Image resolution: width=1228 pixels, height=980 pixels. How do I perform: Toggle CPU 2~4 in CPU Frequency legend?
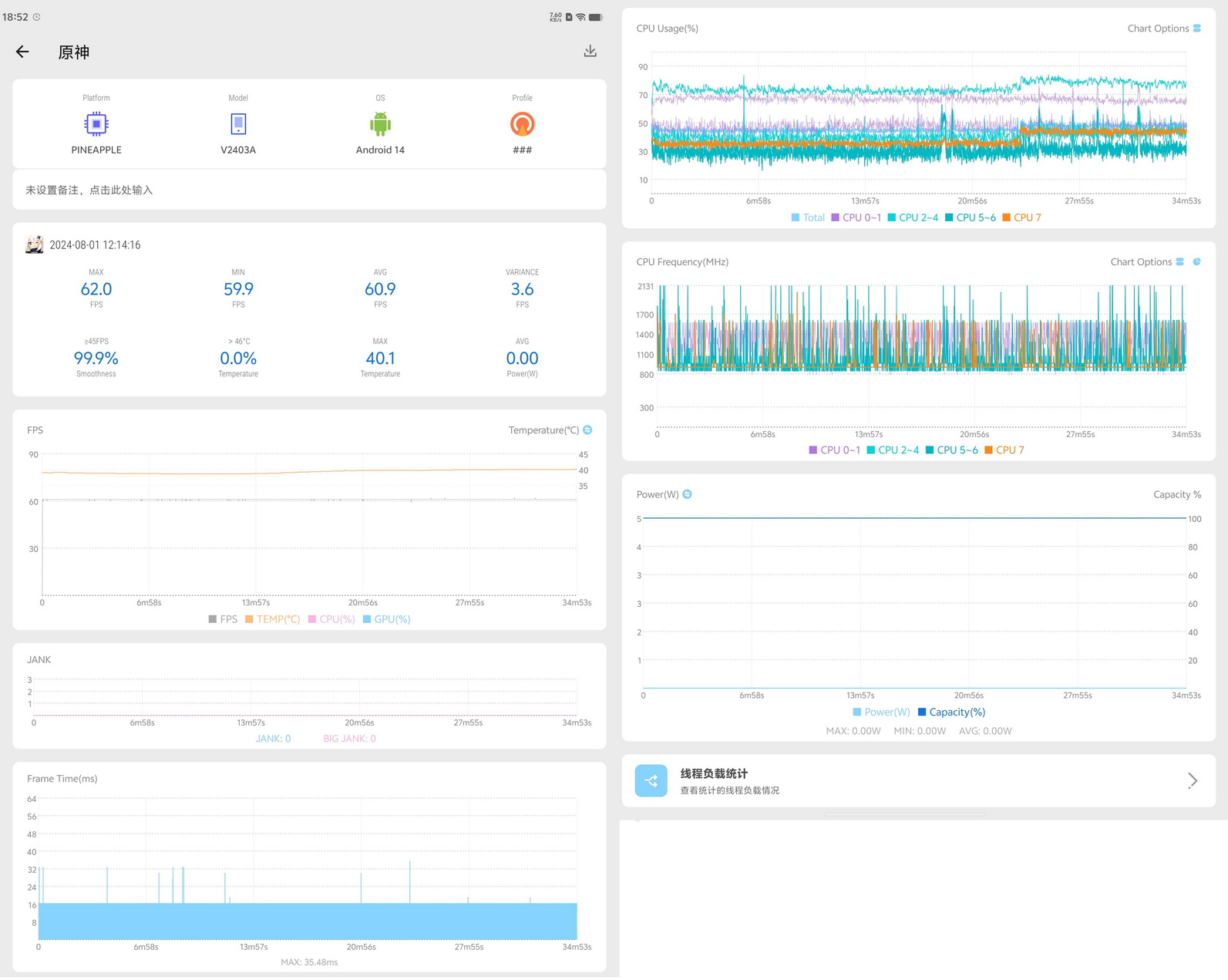point(893,450)
